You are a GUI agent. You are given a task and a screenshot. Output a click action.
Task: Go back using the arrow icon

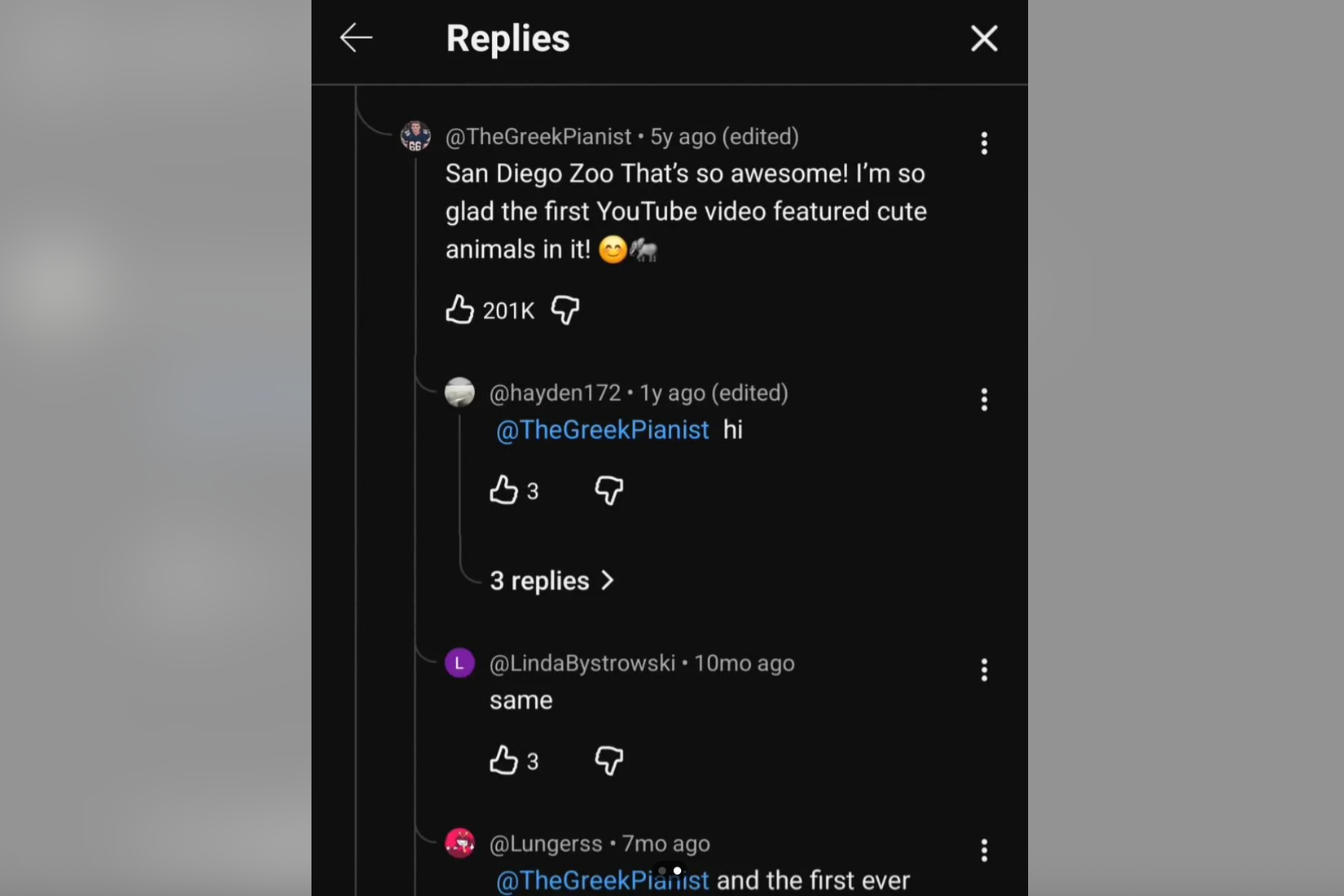(x=356, y=38)
